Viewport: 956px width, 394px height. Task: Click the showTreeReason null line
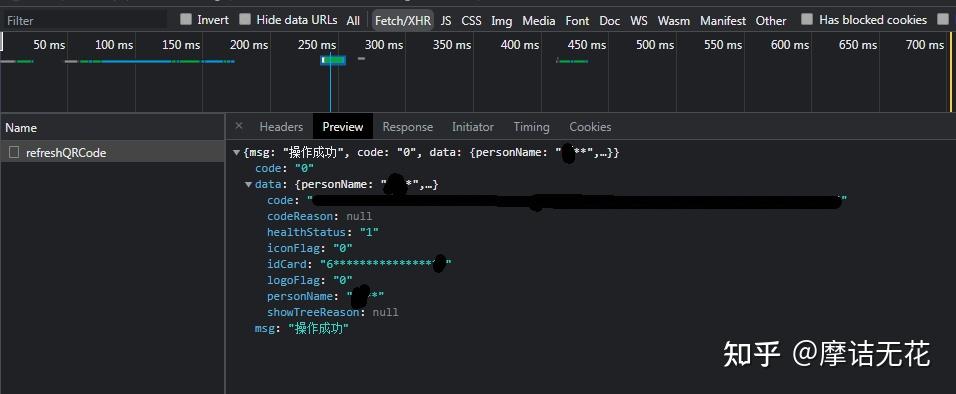tap(332, 312)
